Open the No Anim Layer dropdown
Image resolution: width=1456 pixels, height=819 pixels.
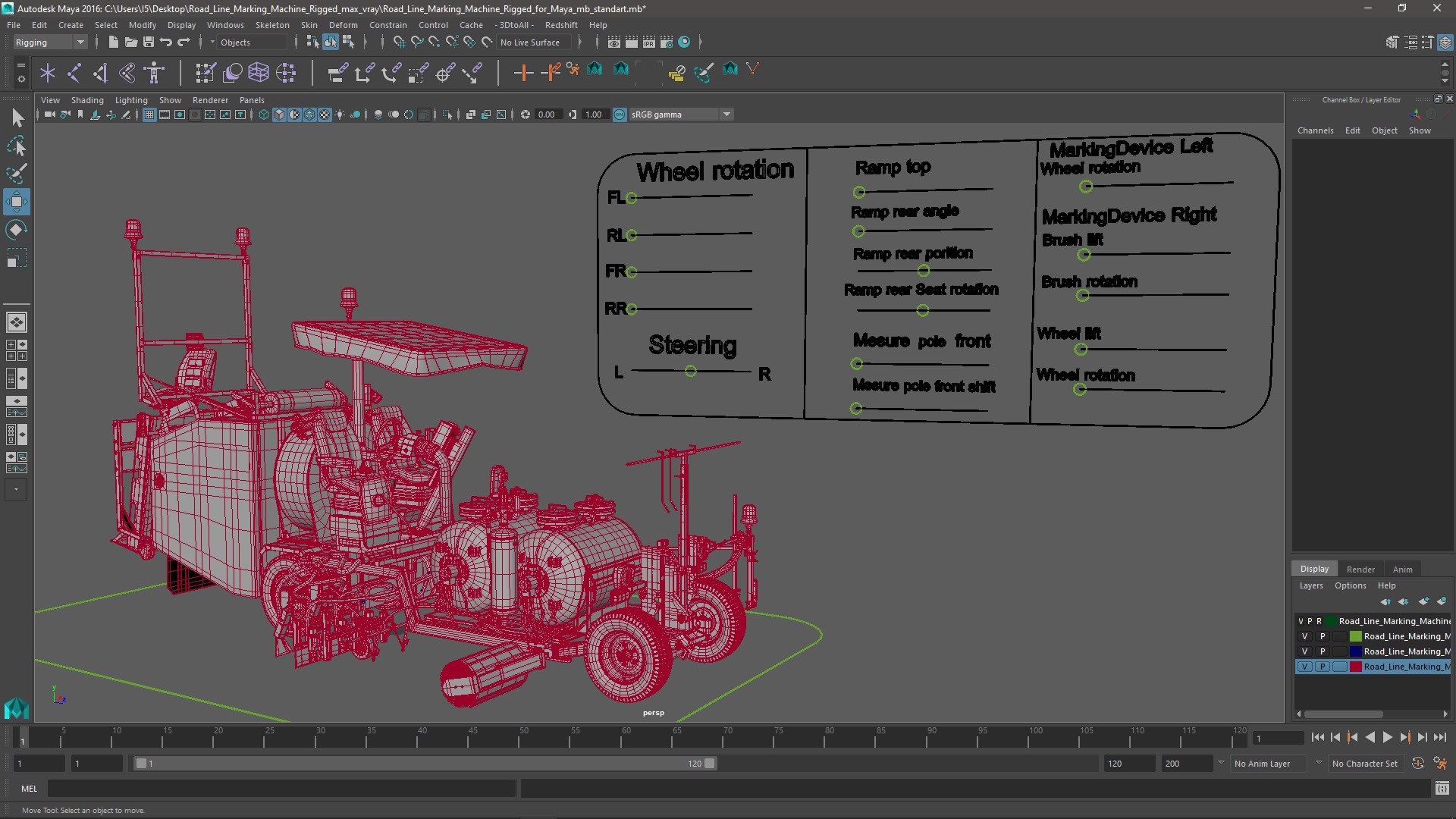pos(1269,764)
